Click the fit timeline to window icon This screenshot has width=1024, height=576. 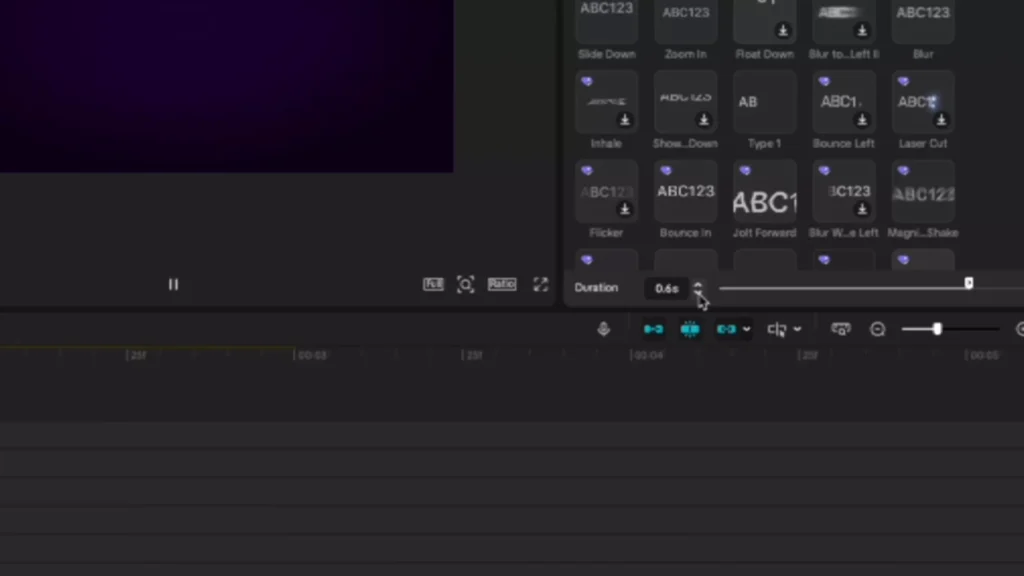click(841, 329)
